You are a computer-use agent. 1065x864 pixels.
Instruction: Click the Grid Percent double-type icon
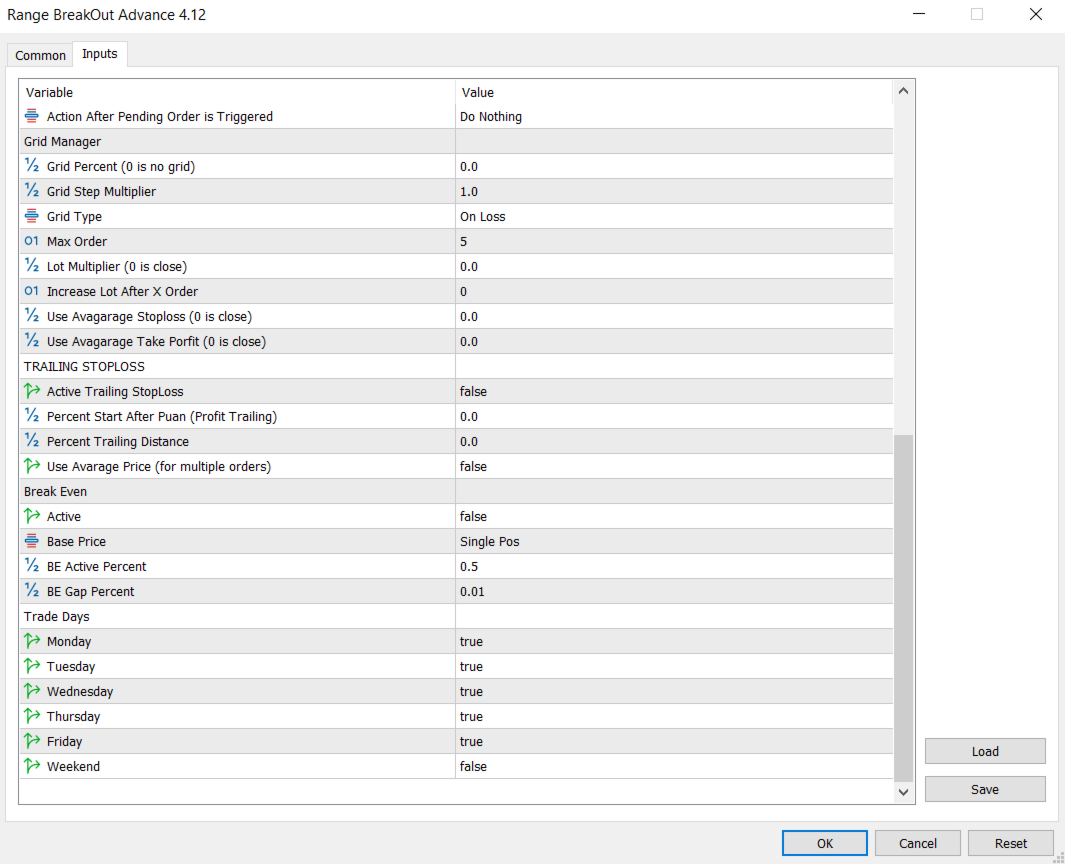tap(32, 166)
